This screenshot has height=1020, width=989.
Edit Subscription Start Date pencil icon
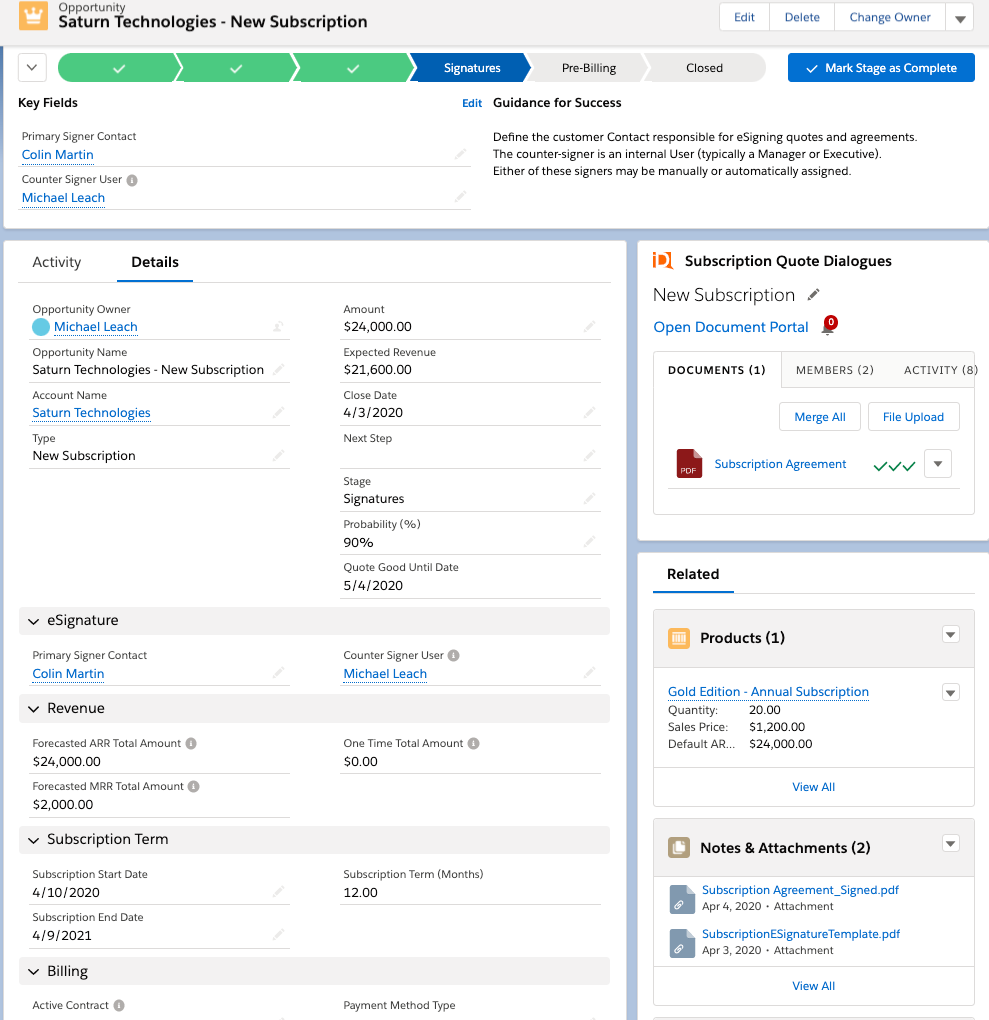[278, 892]
